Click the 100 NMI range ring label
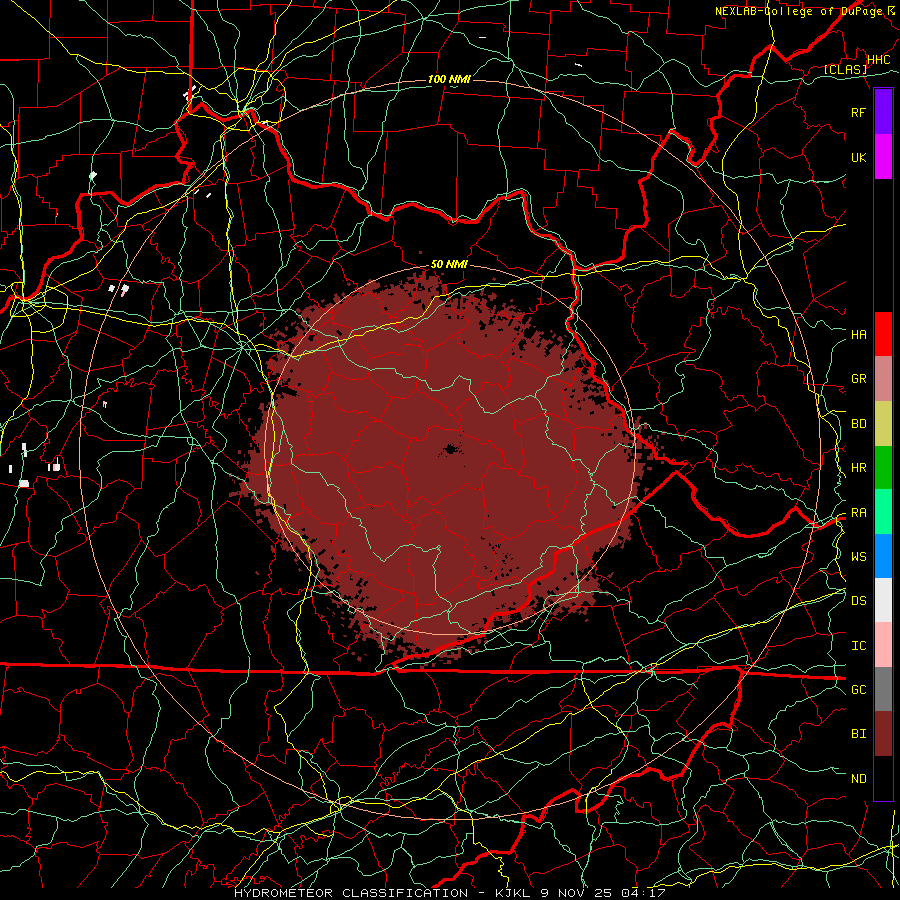 tap(449, 79)
